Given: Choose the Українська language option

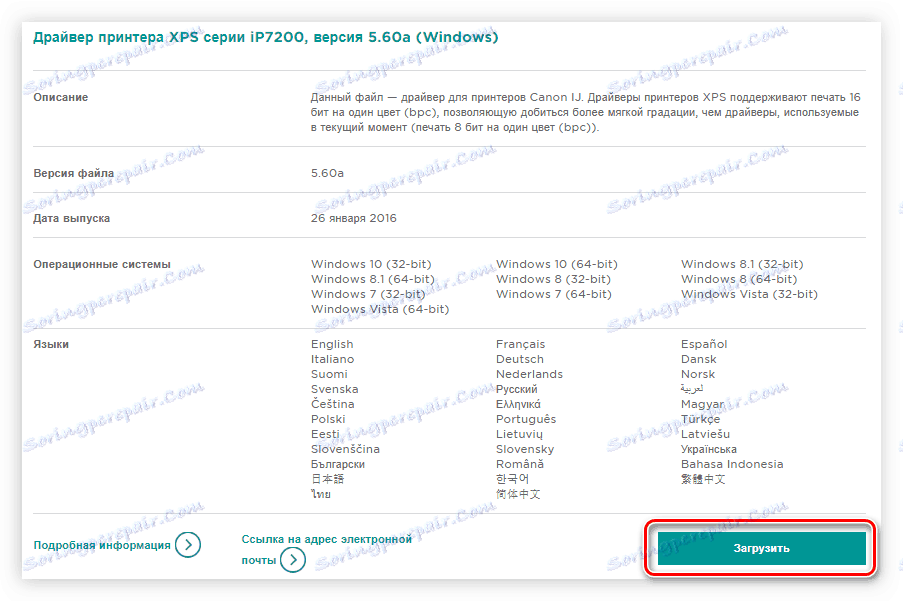Looking at the screenshot, I should pyautogui.click(x=714, y=448).
